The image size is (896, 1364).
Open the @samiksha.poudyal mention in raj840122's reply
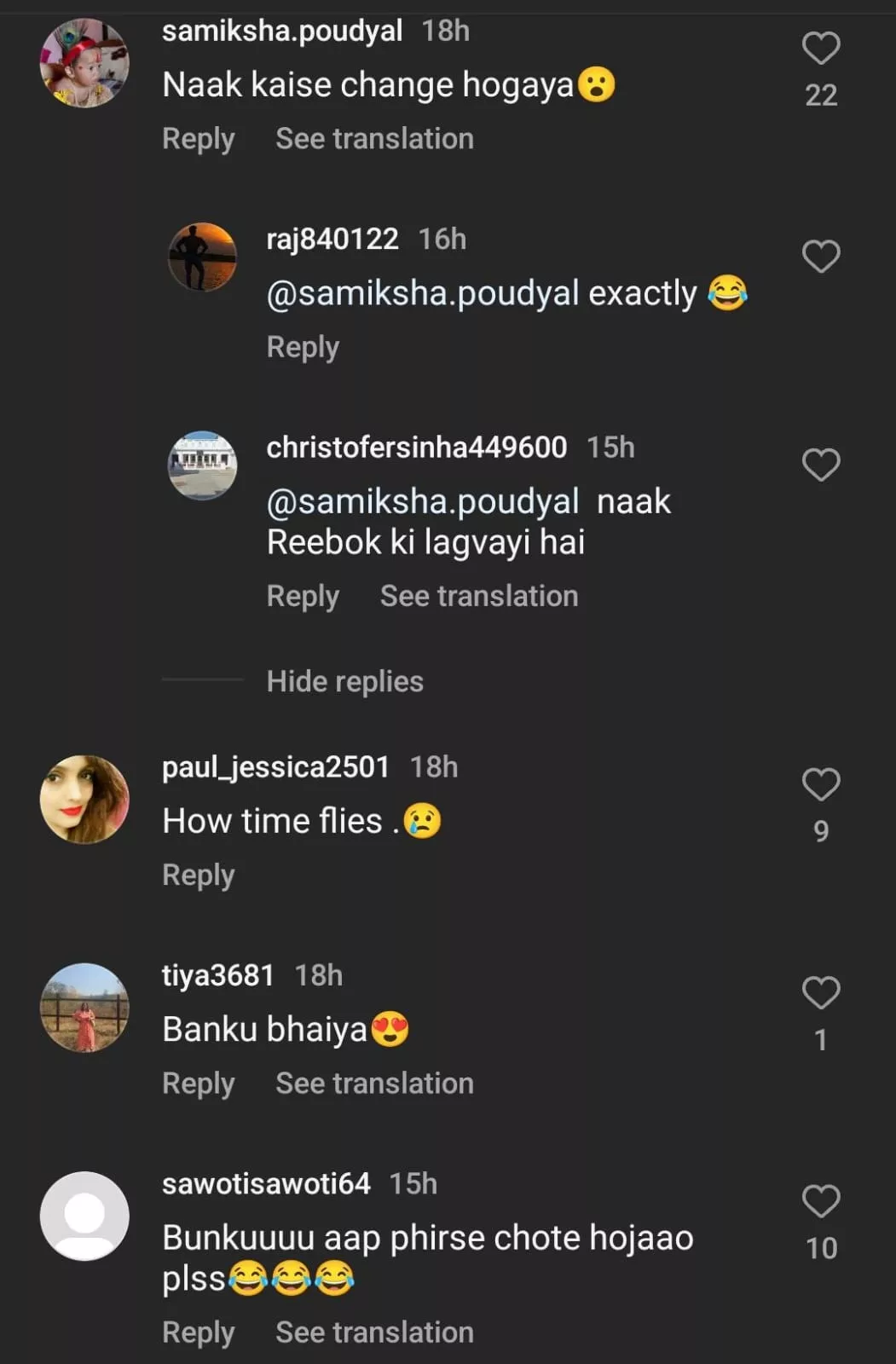423,293
